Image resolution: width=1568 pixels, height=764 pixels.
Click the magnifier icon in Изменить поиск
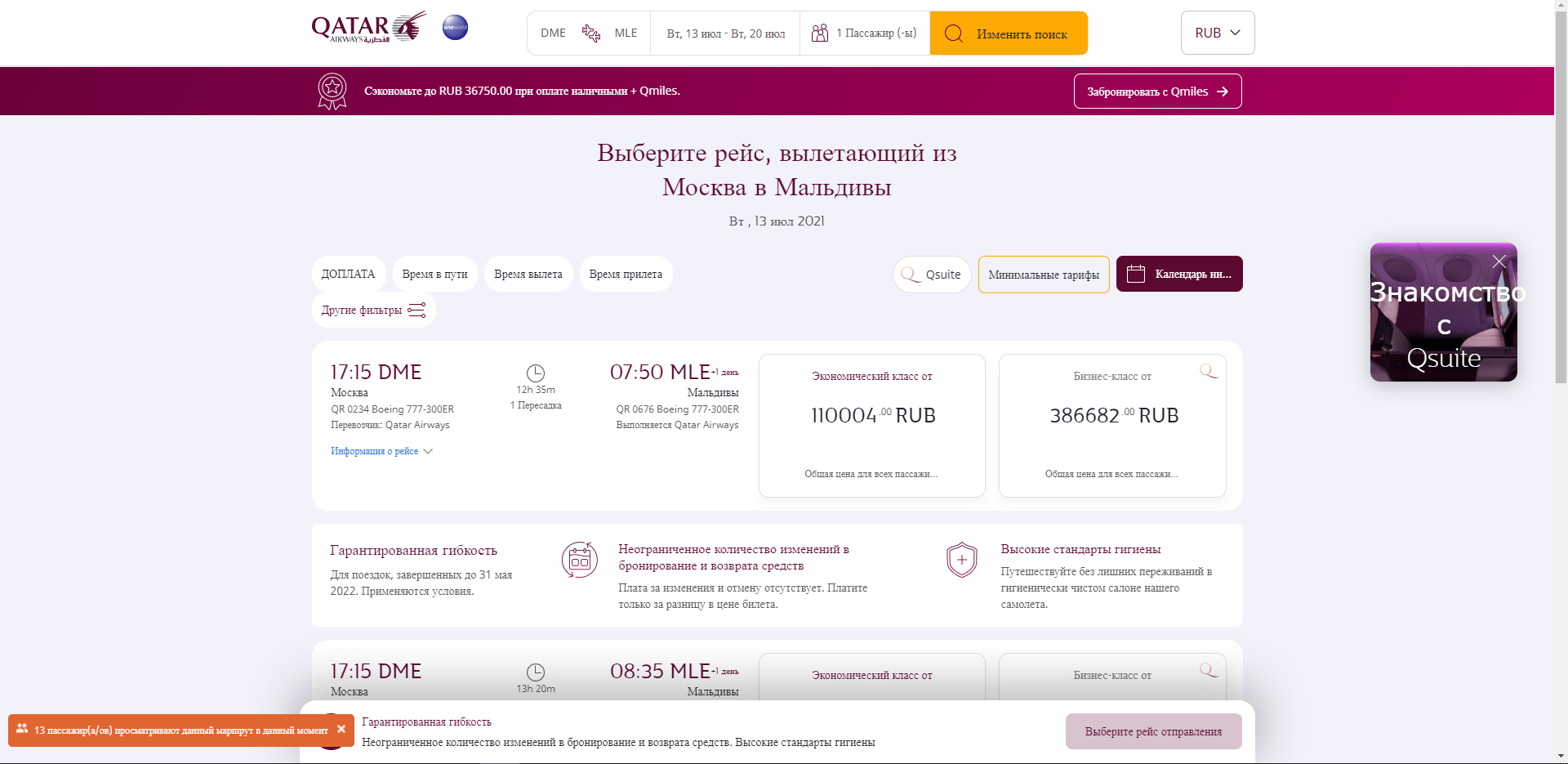(953, 34)
